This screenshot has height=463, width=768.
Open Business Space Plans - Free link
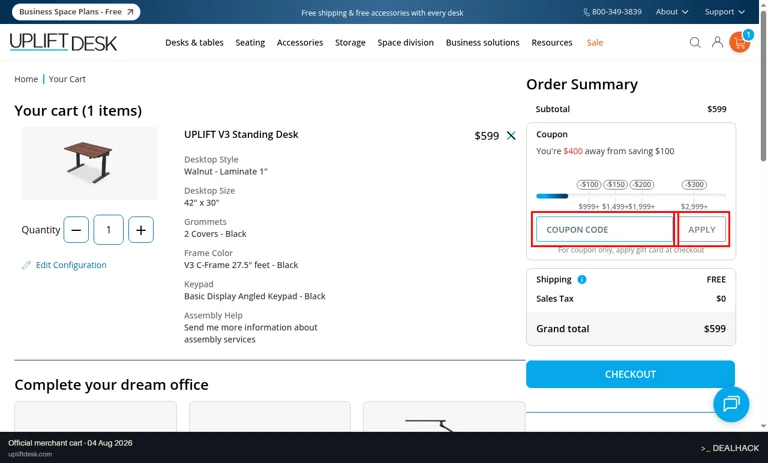pos(76,12)
